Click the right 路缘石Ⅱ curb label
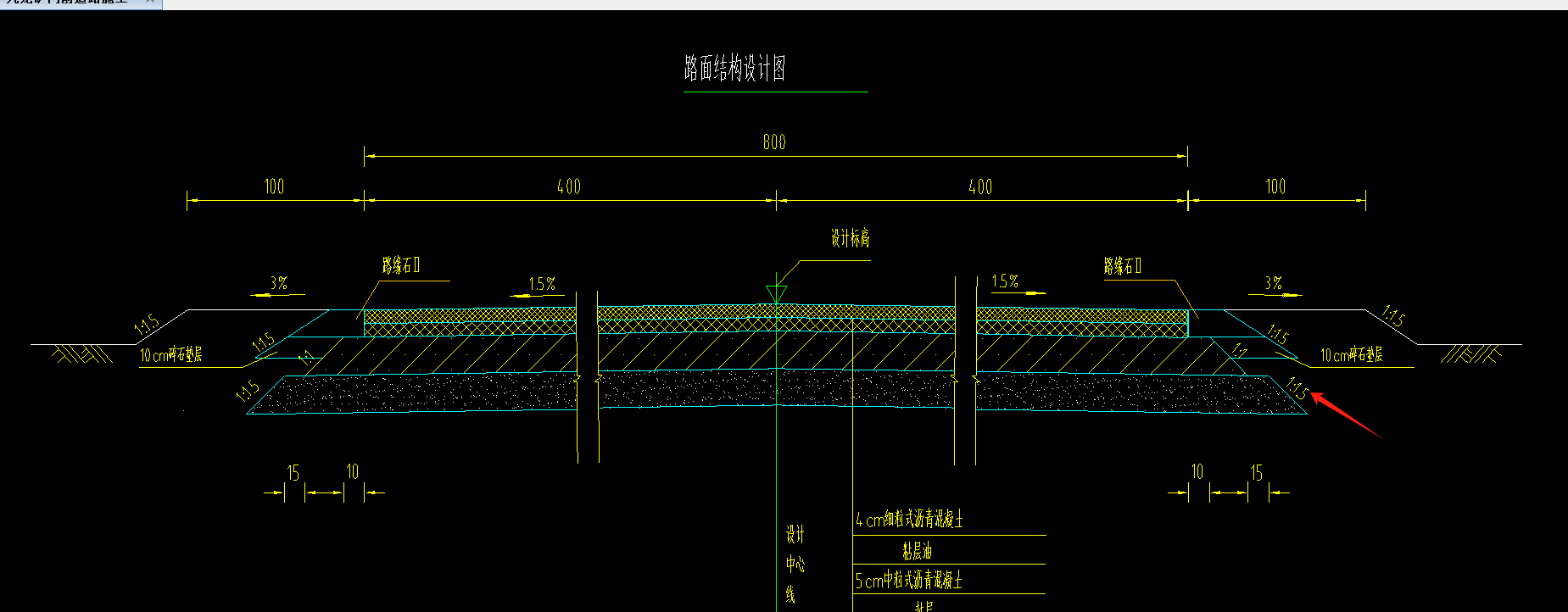 click(1123, 266)
